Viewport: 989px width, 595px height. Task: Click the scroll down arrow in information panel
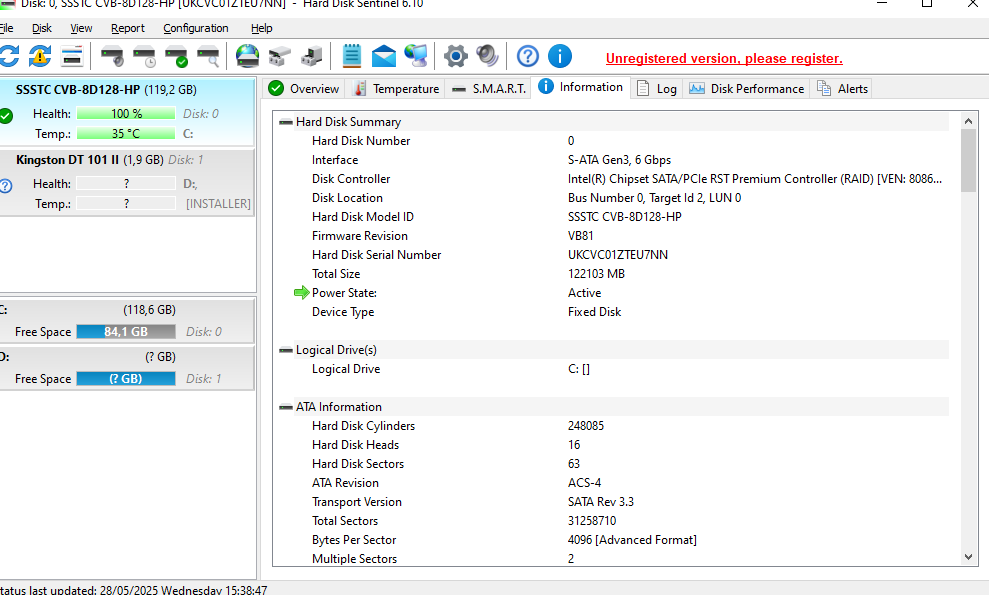968,557
